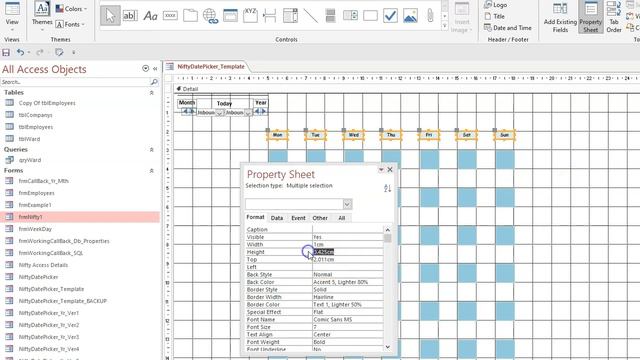Choose the Select pointer control
640x360 pixels.
(x=110, y=16)
